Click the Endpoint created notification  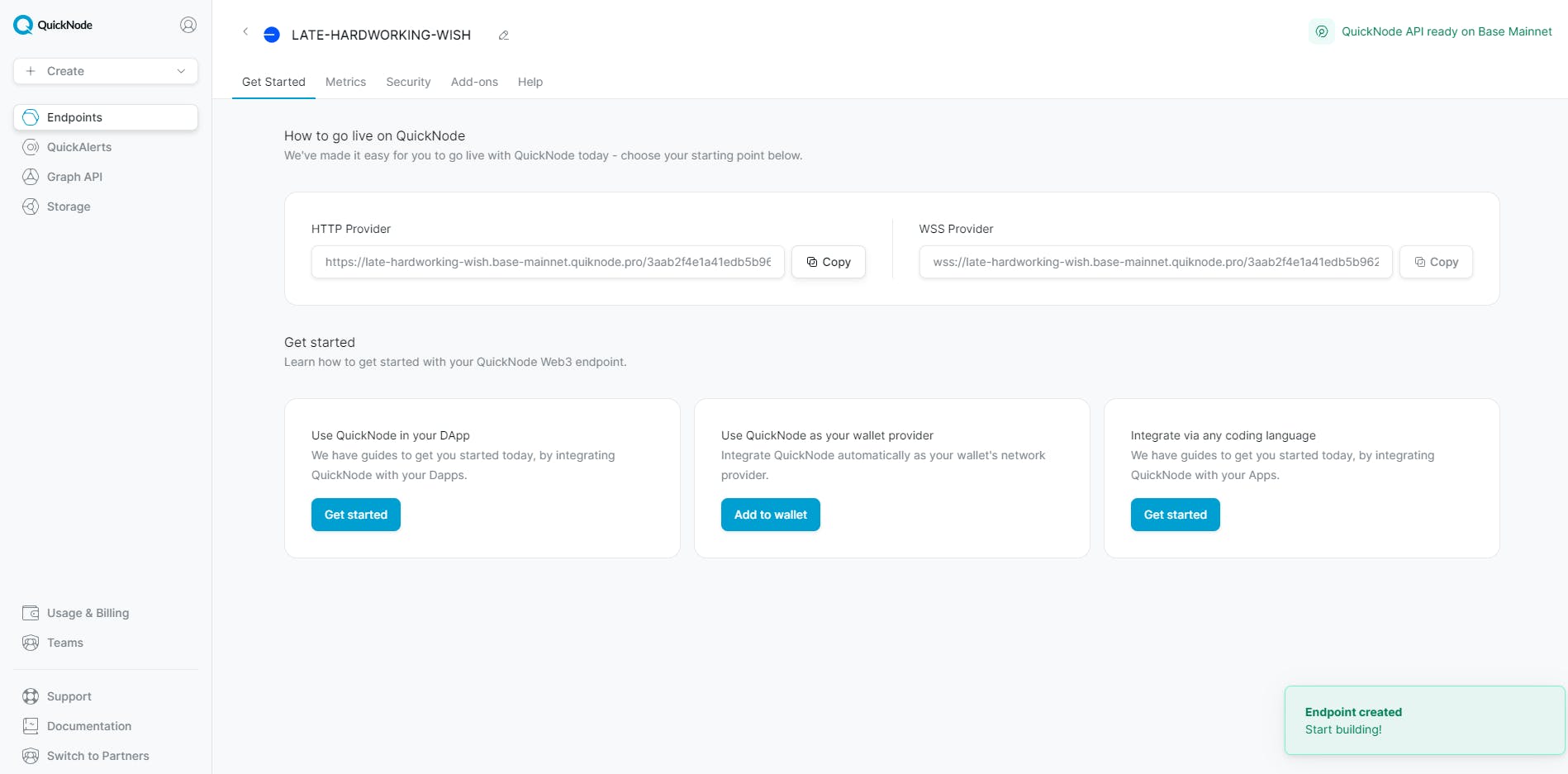[1425, 720]
